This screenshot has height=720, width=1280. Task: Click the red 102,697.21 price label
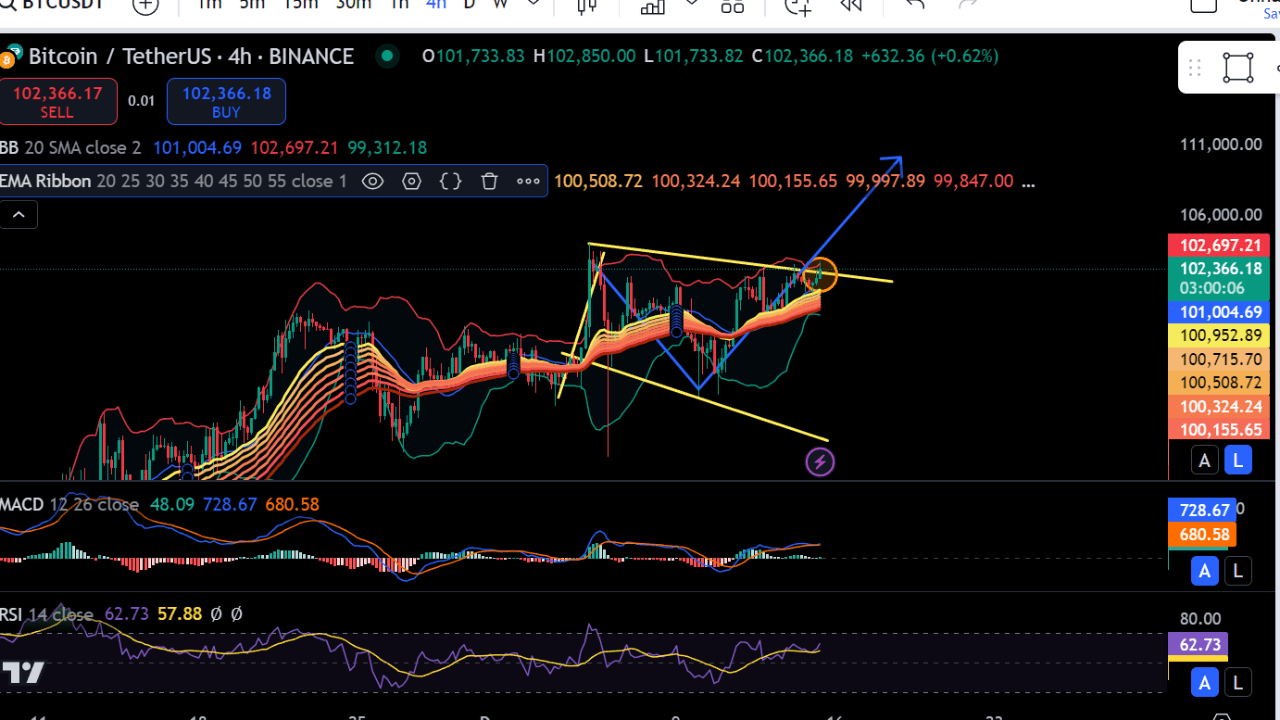click(1219, 245)
